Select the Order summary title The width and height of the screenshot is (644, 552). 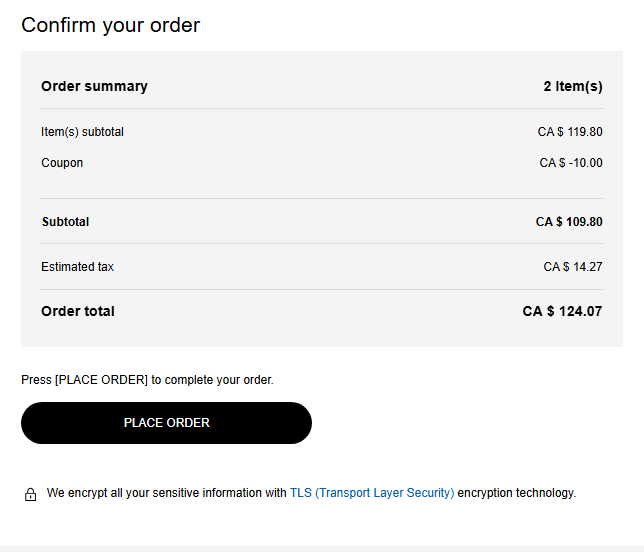click(x=94, y=86)
